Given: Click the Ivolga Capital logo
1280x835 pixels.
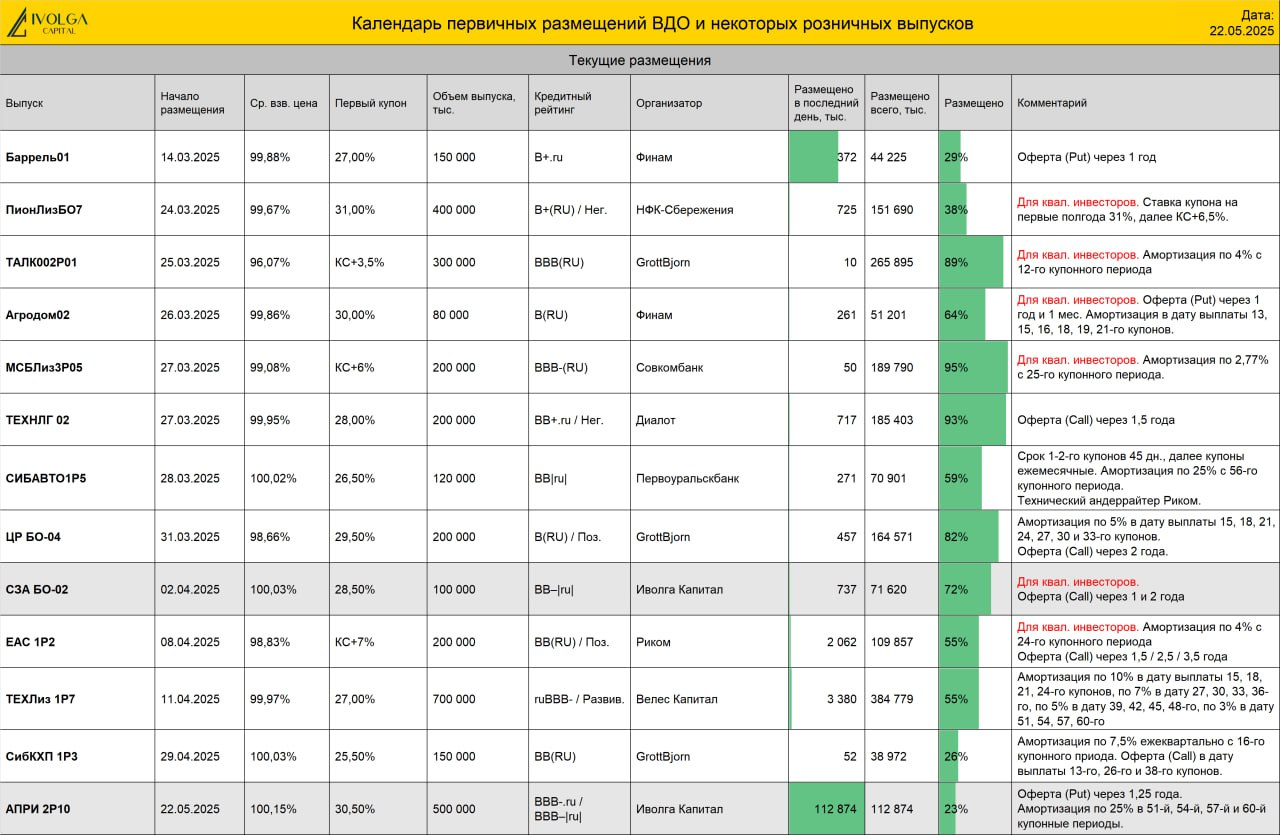Looking at the screenshot, I should (x=47, y=22).
